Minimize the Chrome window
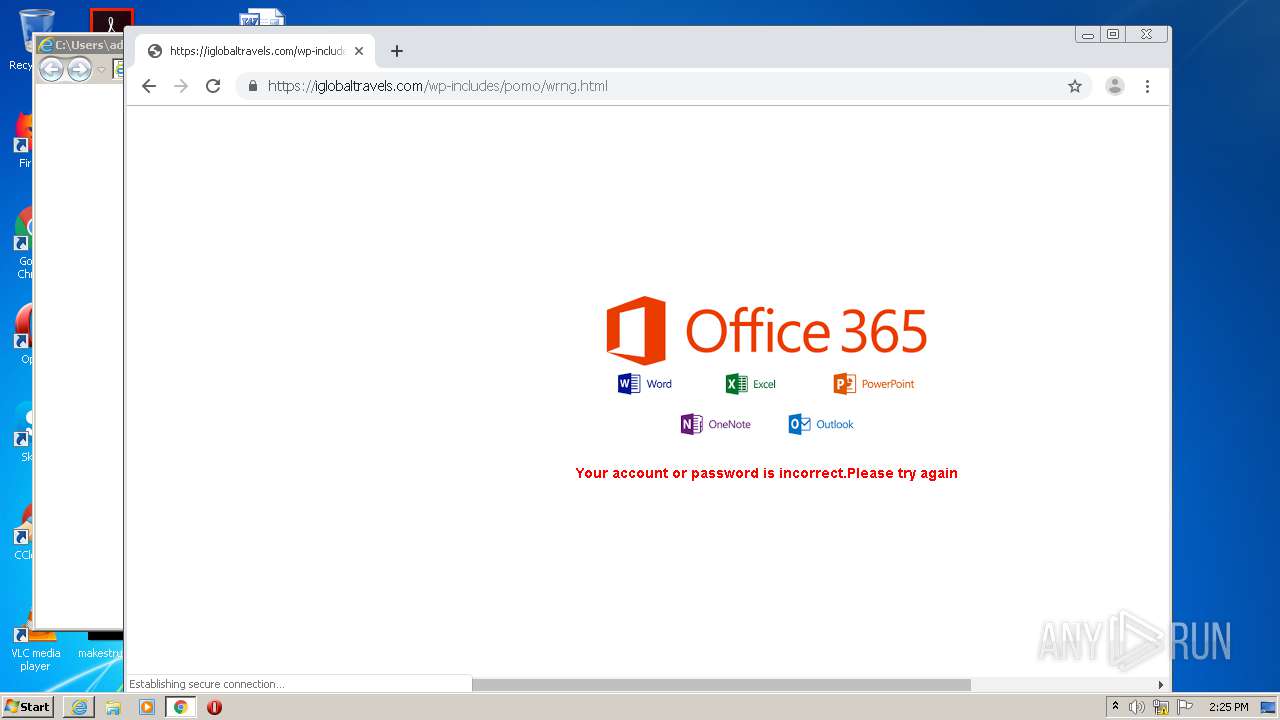 (1087, 34)
